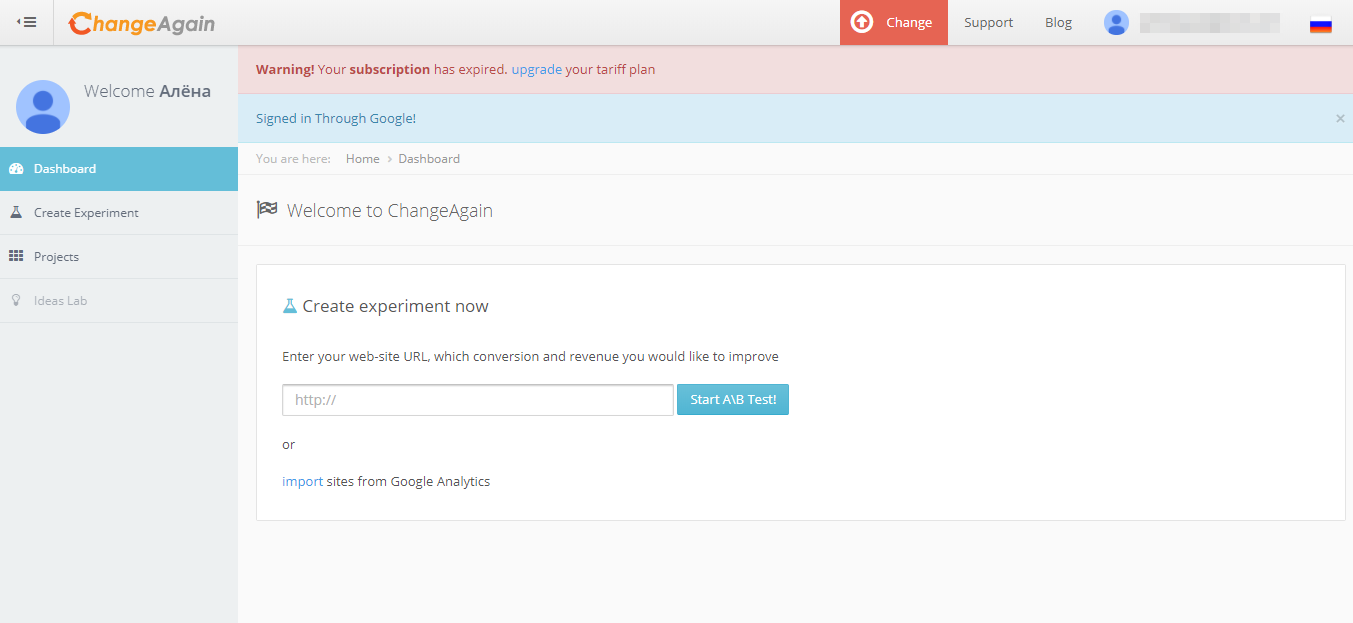
Task: Click the upgrade link in warning
Action: click(536, 70)
